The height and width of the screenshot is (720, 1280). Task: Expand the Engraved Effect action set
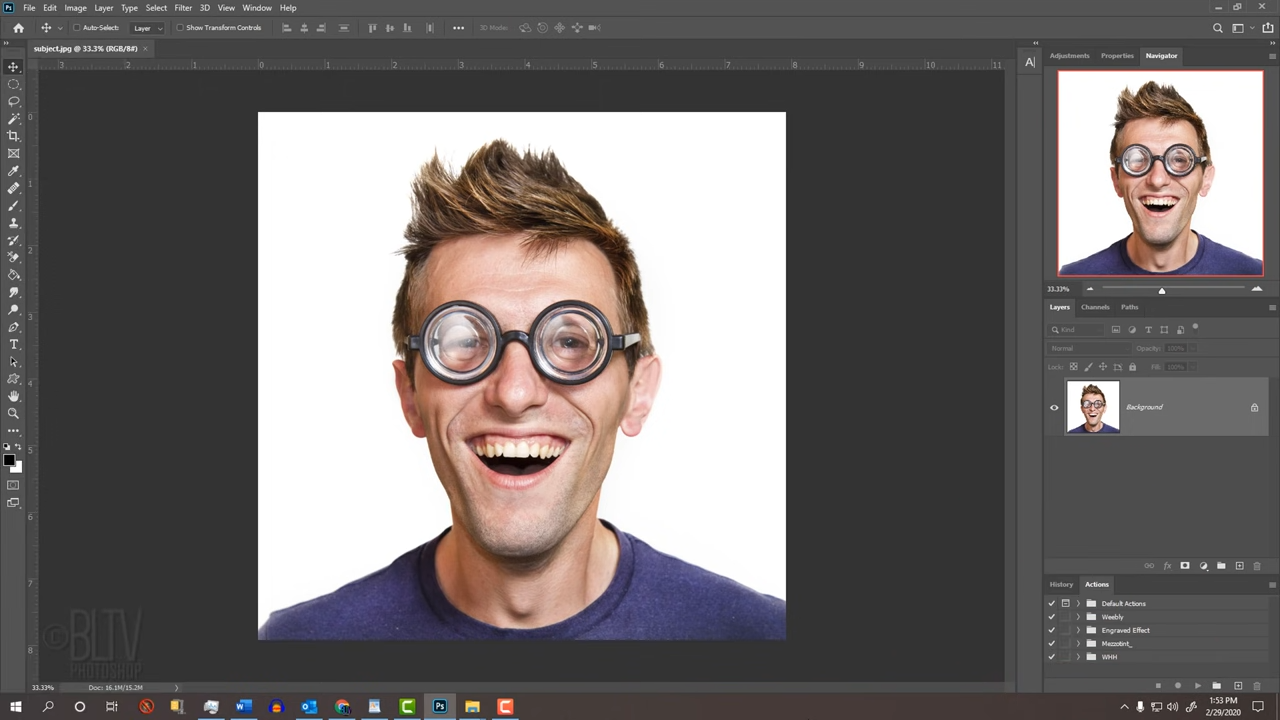(x=1078, y=630)
